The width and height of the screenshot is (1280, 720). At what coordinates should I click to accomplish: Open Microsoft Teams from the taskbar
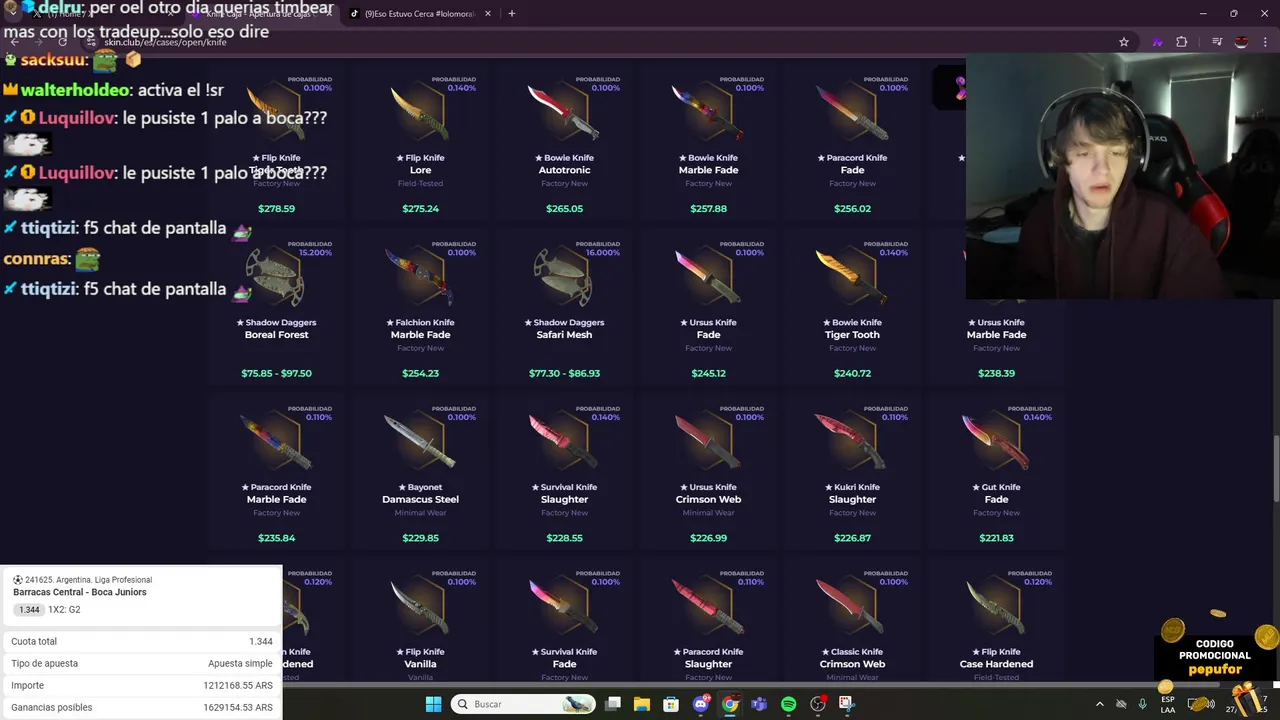click(759, 704)
